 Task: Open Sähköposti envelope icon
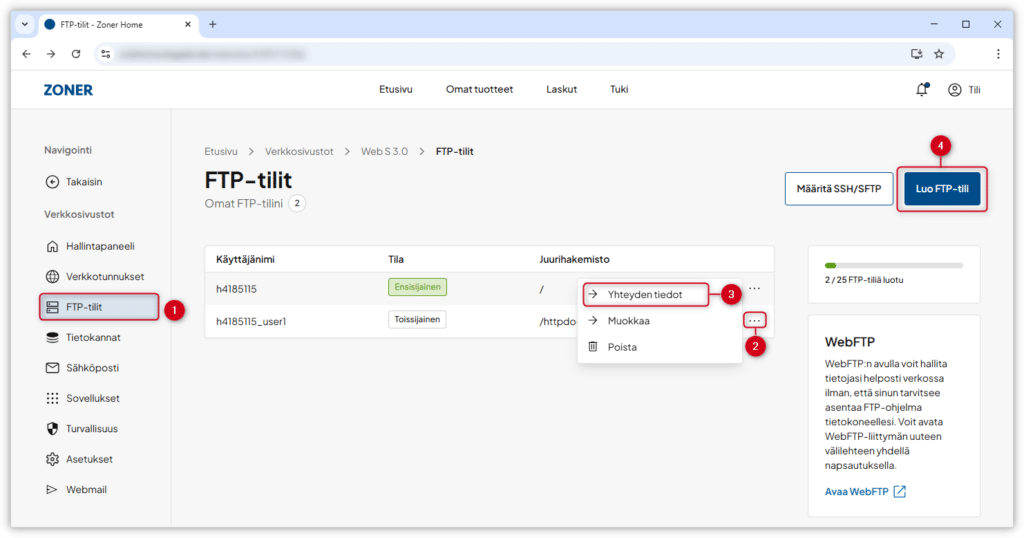tap(53, 368)
